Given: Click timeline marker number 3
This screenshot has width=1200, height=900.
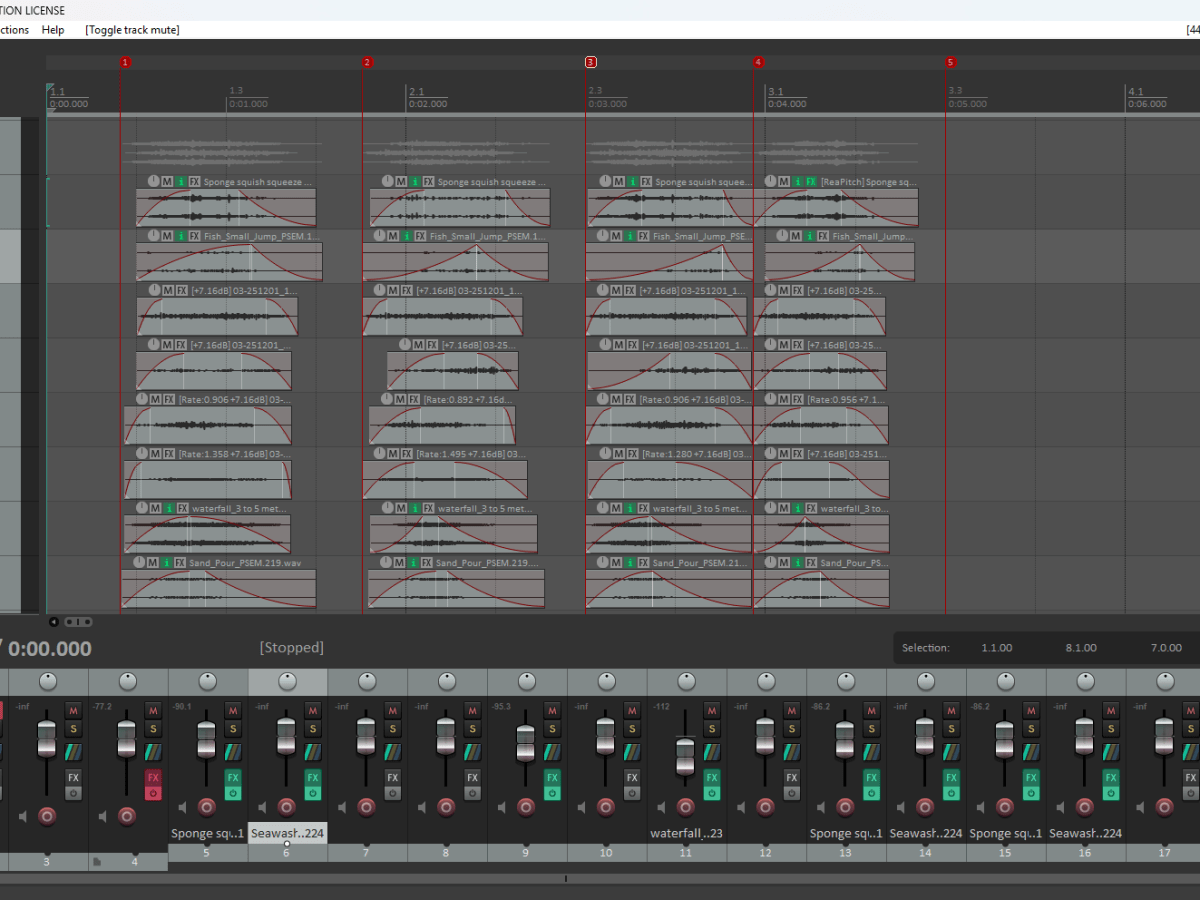Looking at the screenshot, I should 590,62.
